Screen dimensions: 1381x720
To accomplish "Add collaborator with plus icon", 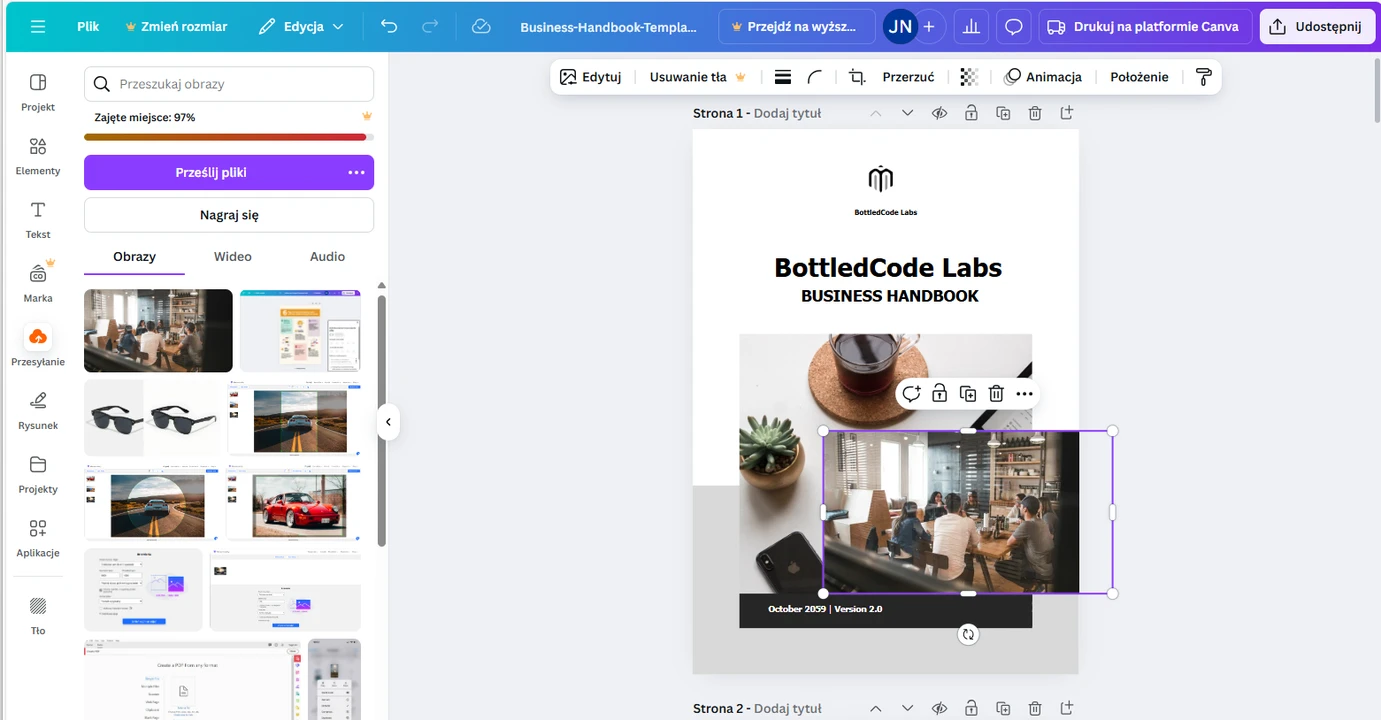I will [x=928, y=27].
